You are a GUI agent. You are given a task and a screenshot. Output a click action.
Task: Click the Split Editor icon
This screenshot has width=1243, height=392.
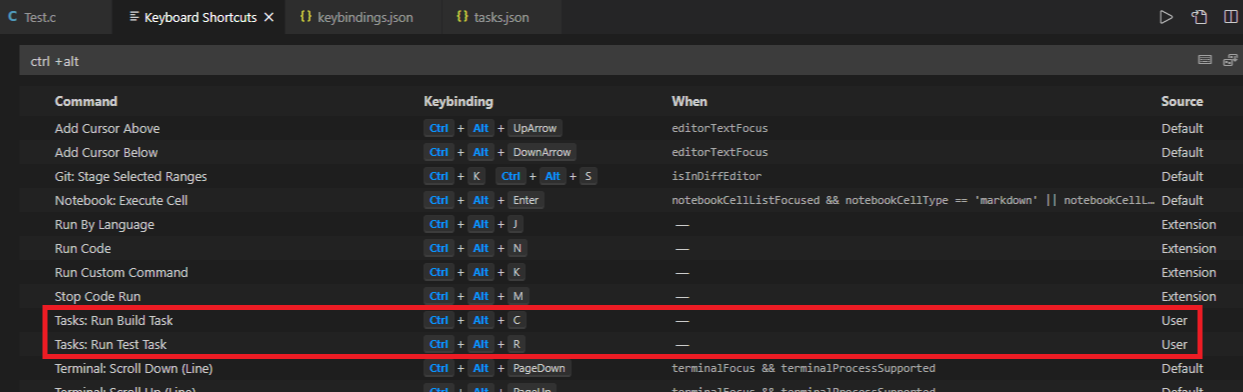pyautogui.click(x=1230, y=17)
